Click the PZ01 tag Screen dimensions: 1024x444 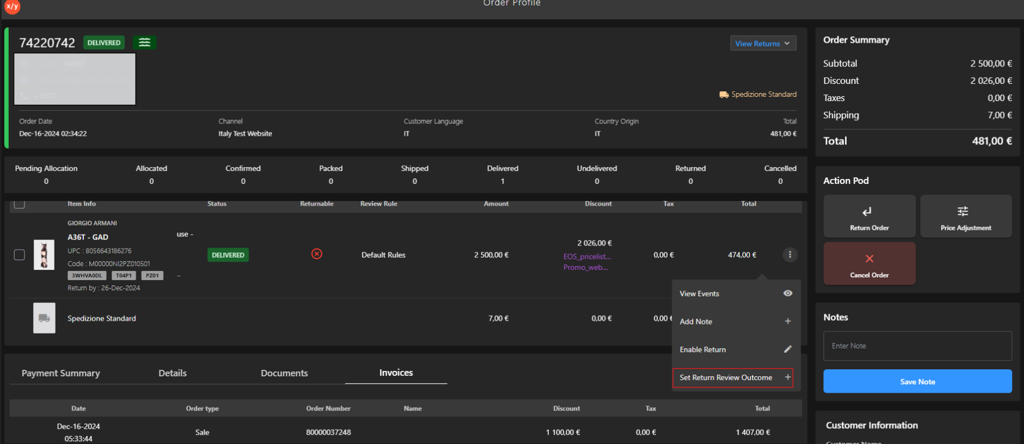click(x=152, y=276)
